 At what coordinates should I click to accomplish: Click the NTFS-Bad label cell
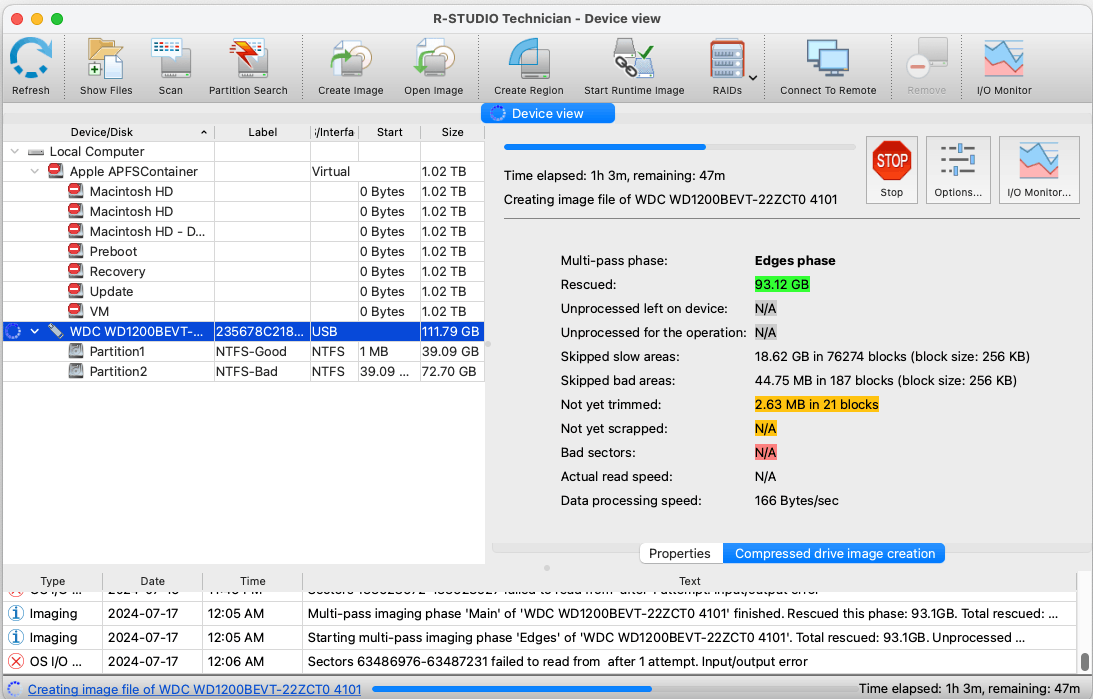tap(262, 371)
